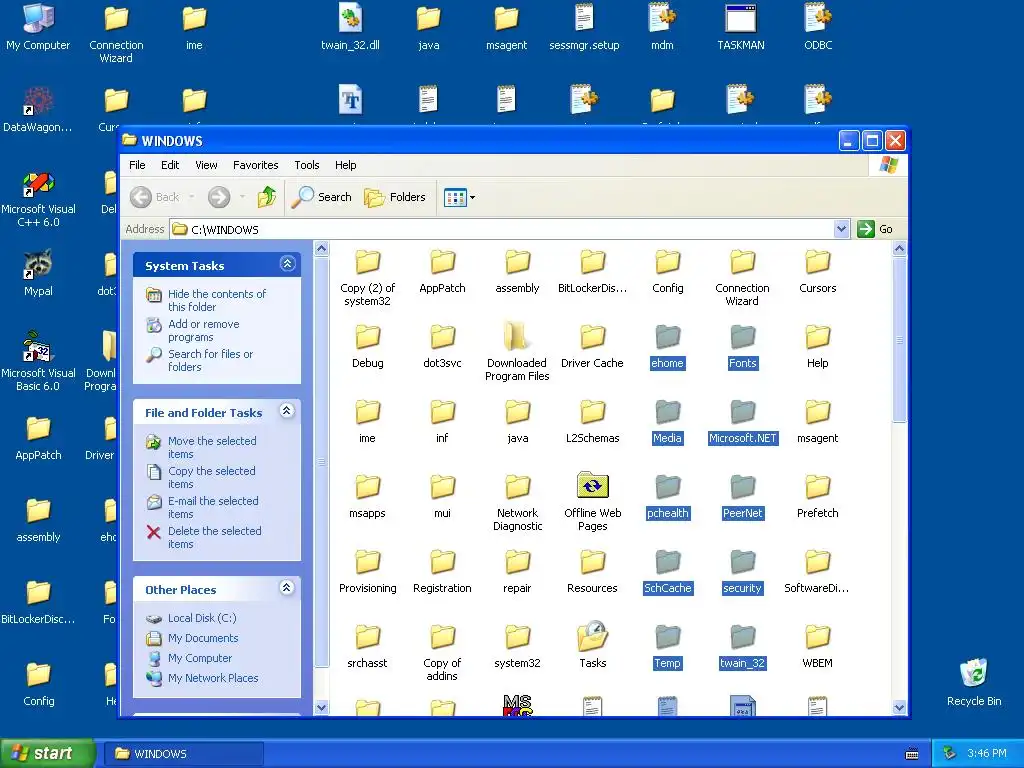Select the Offline Web Pages folder icon
The width and height of the screenshot is (1024, 768).
pyautogui.click(x=592, y=487)
